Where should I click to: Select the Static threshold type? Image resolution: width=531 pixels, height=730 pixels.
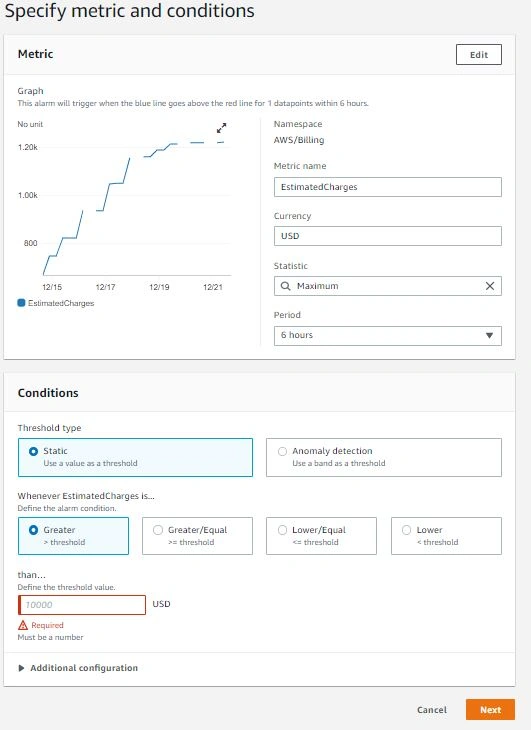[x=135, y=457]
